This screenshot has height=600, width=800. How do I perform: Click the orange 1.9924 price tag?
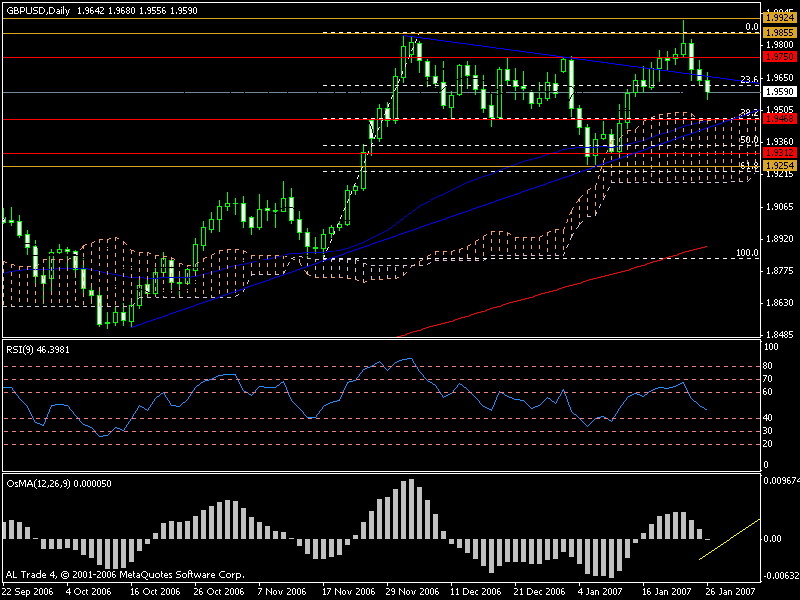point(779,18)
